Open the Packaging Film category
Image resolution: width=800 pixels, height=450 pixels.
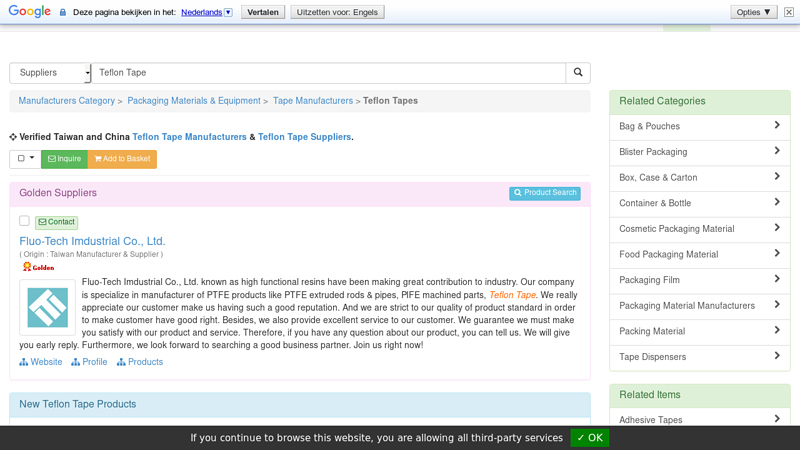pyautogui.click(x=699, y=280)
